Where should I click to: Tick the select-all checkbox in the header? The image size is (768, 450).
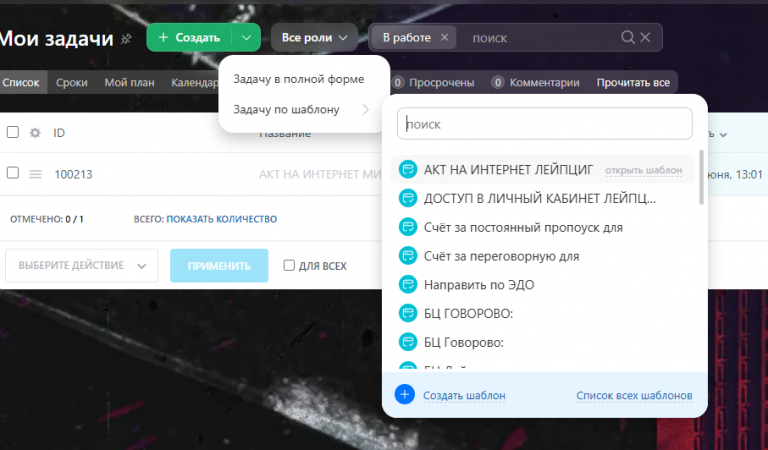[x=13, y=132]
